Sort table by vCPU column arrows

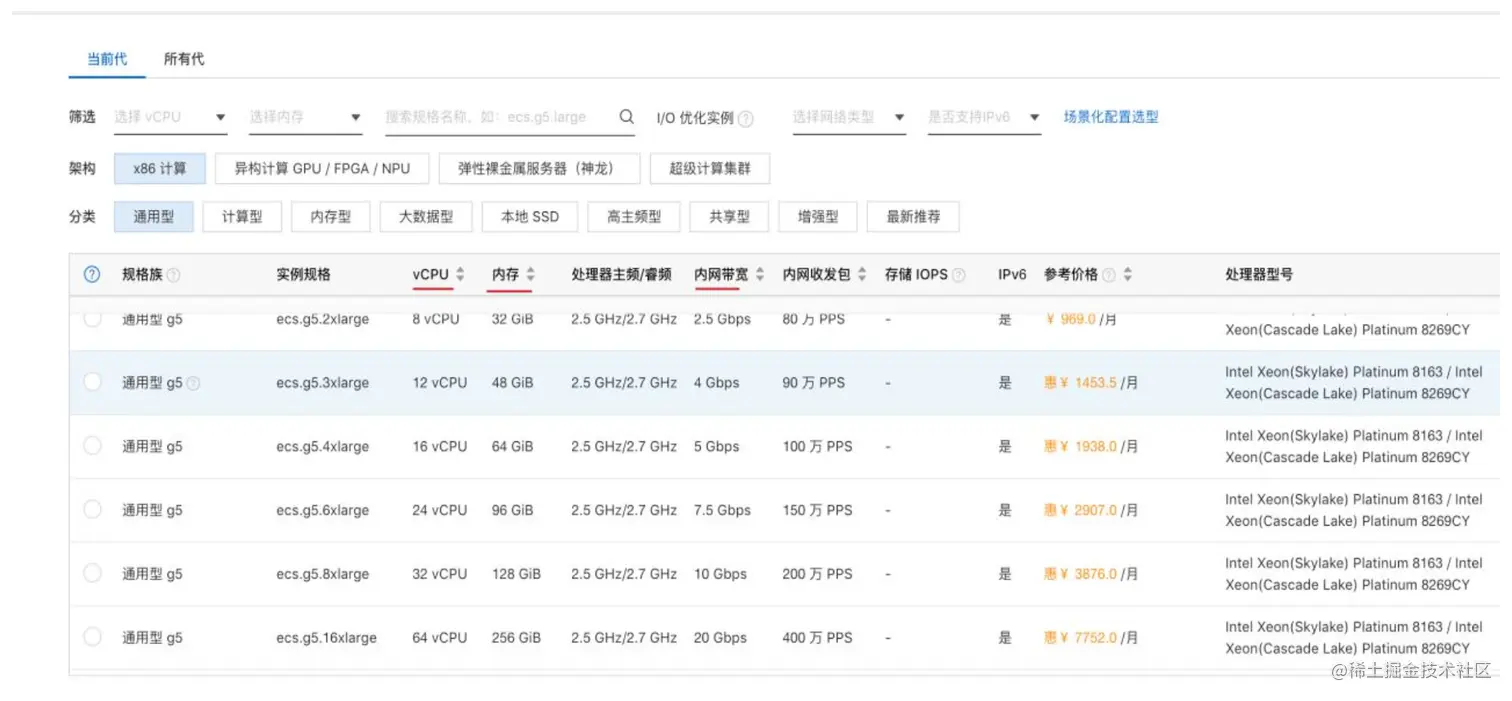click(x=460, y=274)
